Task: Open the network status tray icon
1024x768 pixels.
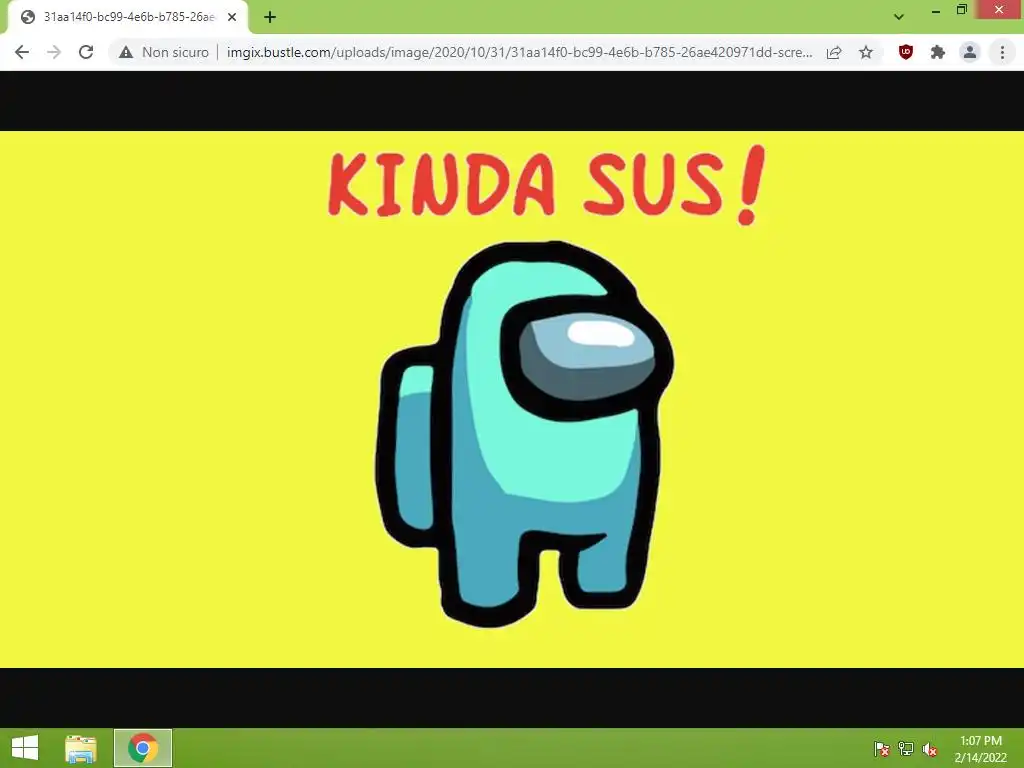Action: point(906,749)
